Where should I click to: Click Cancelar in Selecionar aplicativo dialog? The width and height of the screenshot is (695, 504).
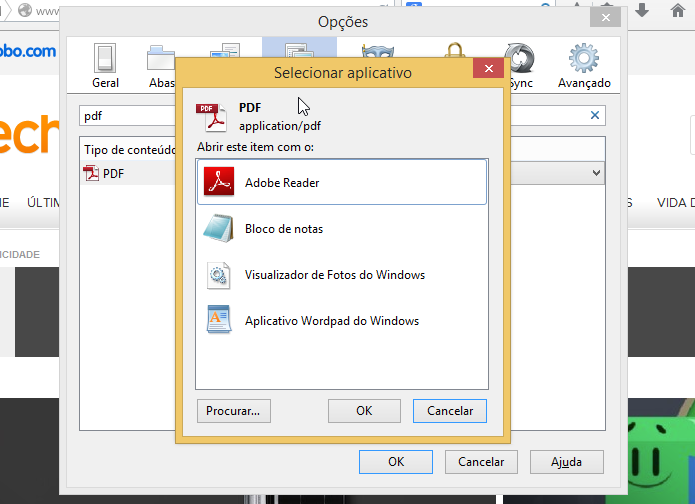click(450, 411)
